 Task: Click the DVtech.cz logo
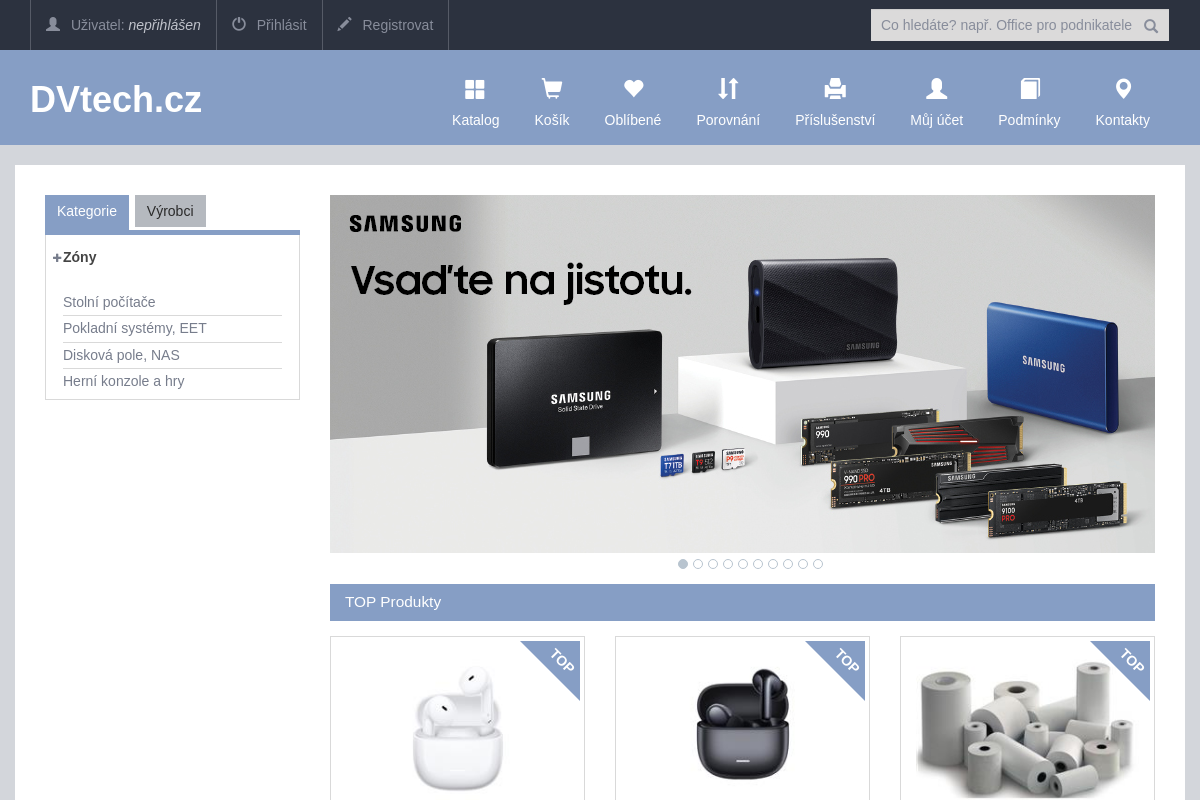click(x=116, y=99)
